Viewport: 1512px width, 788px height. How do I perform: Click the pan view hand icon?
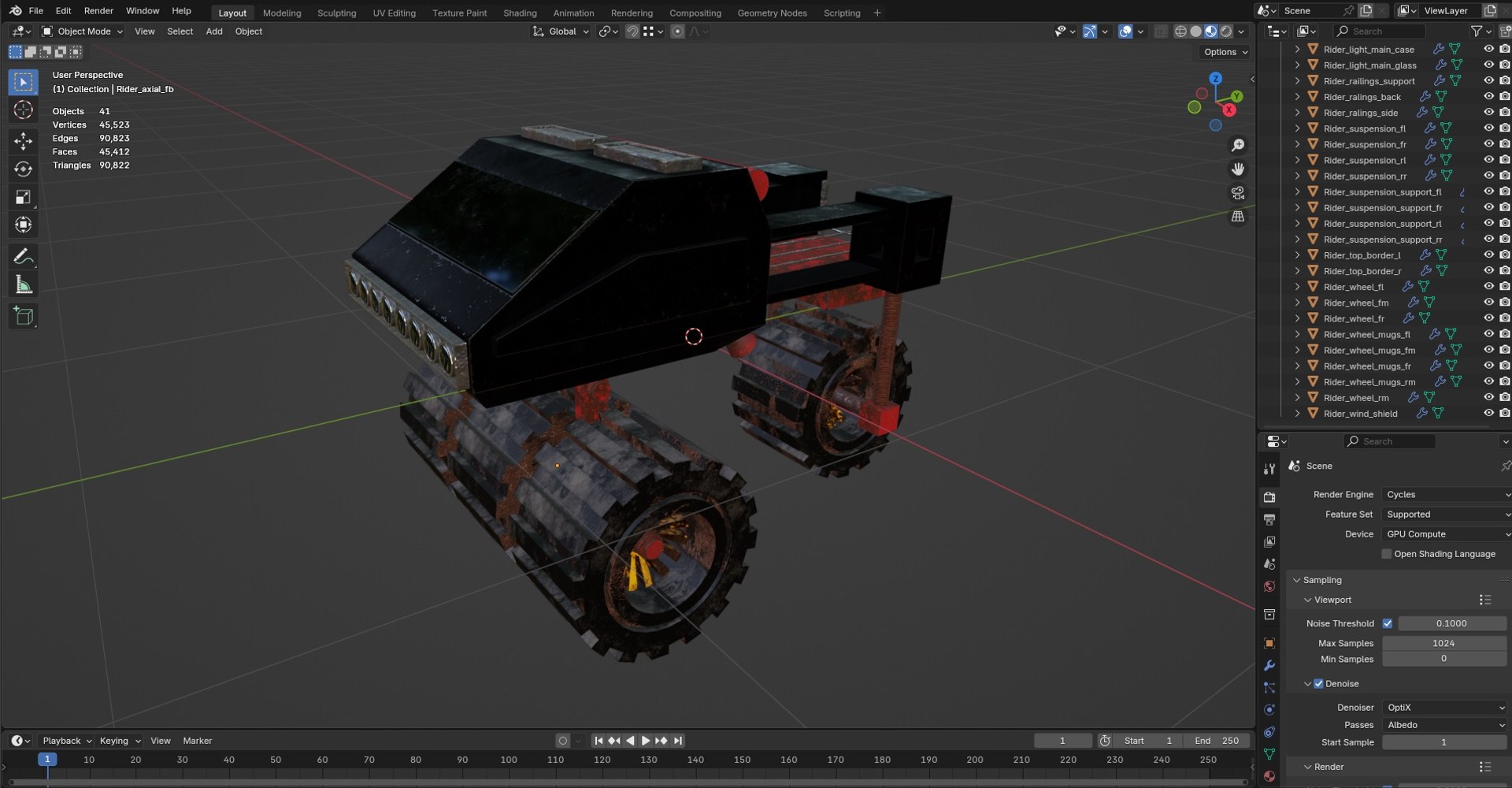1238,169
